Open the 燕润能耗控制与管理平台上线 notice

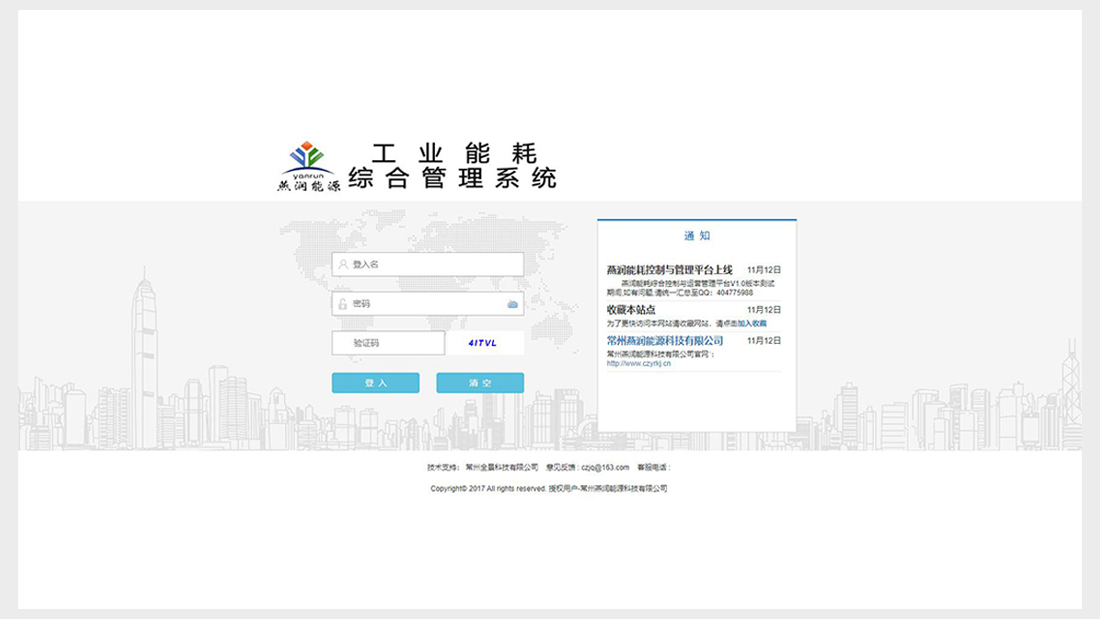point(669,270)
